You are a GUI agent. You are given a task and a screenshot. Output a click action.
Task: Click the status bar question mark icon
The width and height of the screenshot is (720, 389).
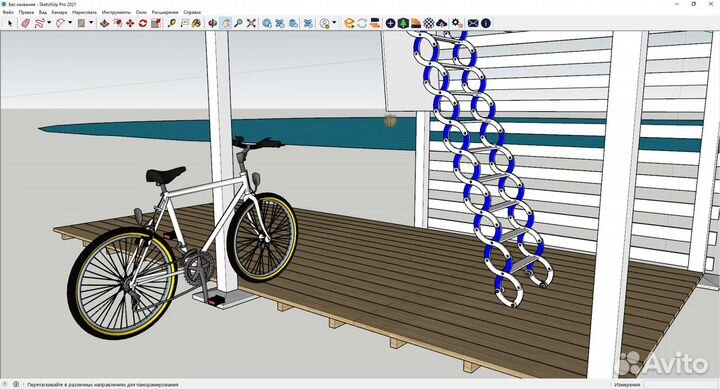click(x=6, y=384)
